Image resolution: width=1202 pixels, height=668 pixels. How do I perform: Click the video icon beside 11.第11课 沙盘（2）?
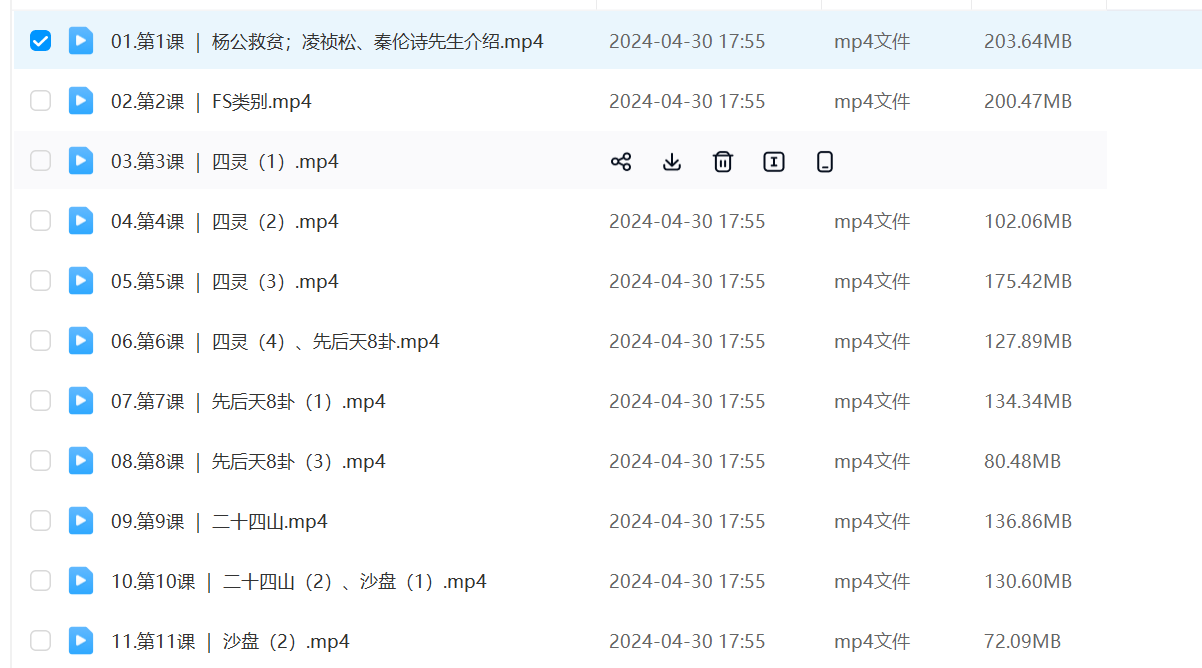pos(81,641)
